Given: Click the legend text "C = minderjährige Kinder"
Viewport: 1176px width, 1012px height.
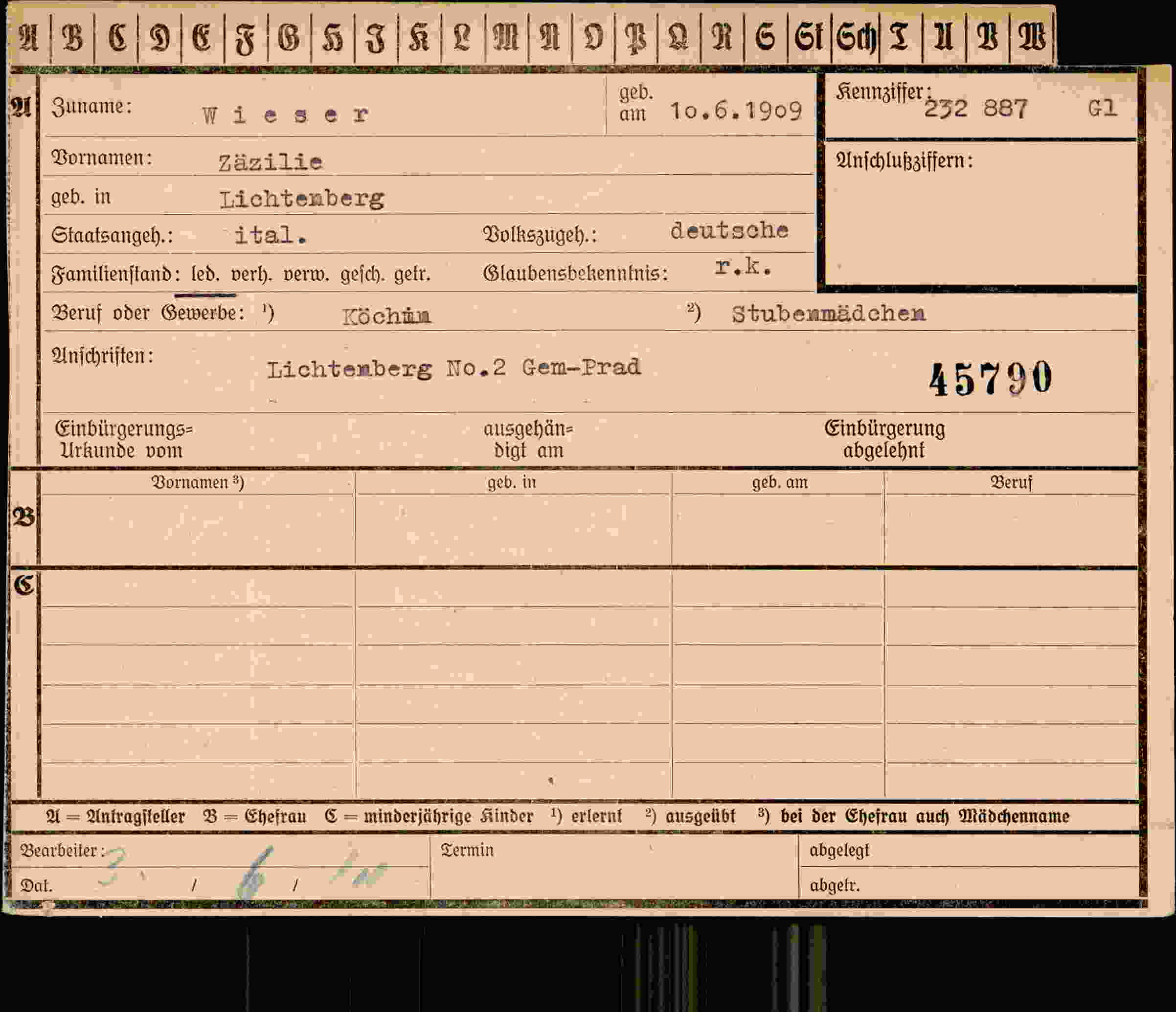Looking at the screenshot, I should (429, 816).
